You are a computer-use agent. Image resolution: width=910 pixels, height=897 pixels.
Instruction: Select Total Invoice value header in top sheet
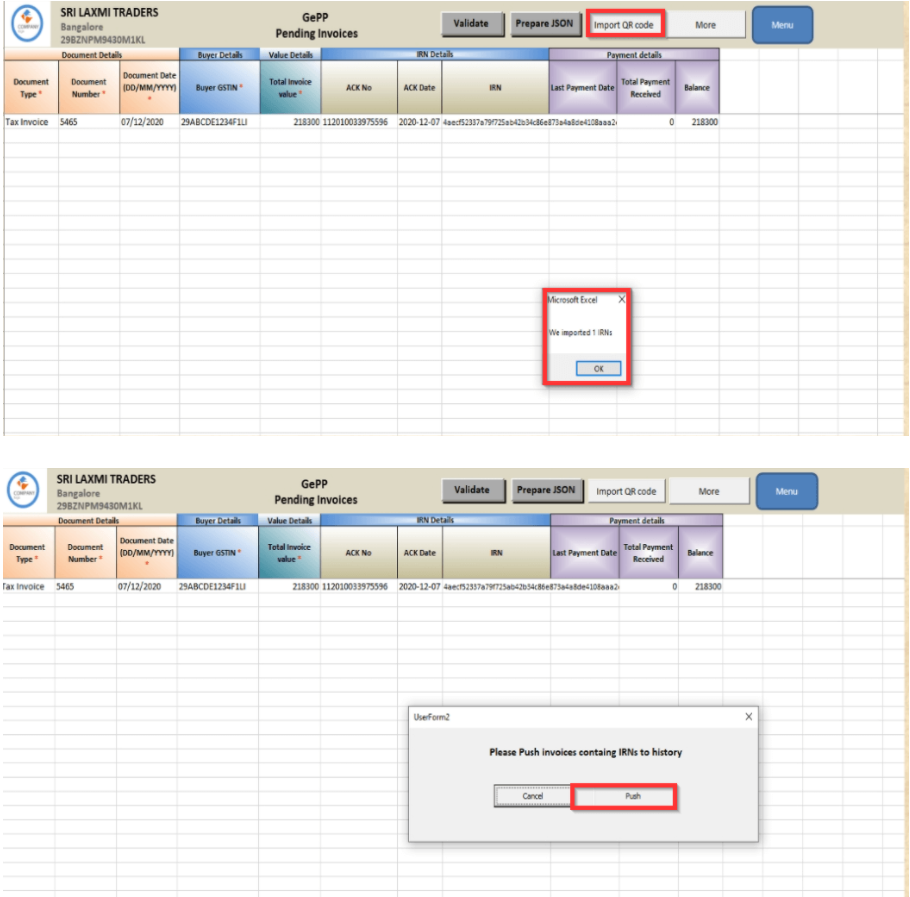[290, 88]
